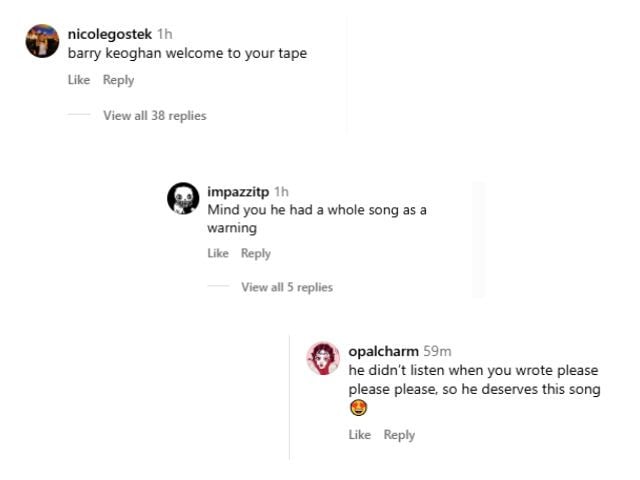Click the opalcharm username
The image size is (640, 480).
pos(383,351)
